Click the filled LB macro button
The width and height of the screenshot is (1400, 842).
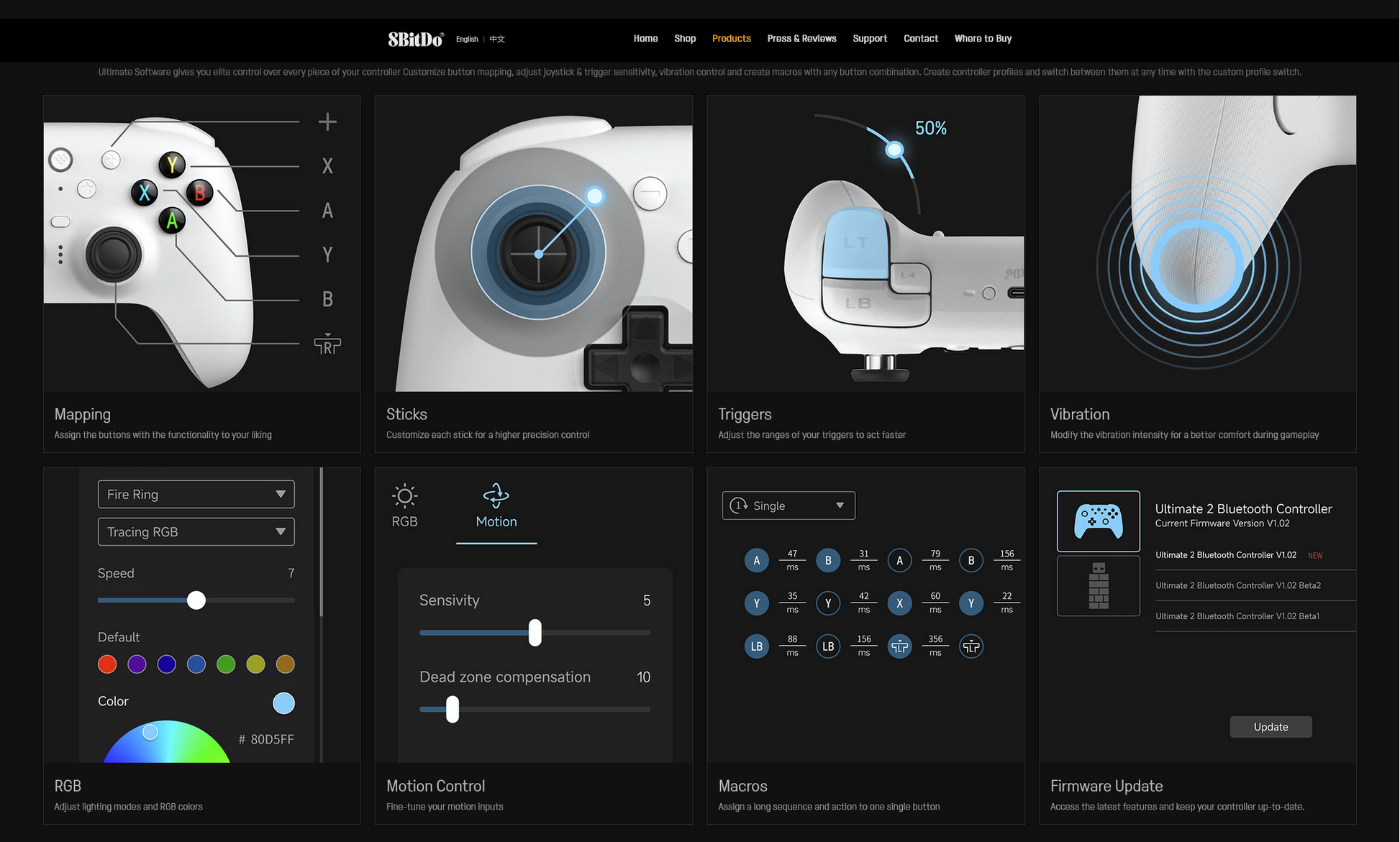click(x=756, y=646)
